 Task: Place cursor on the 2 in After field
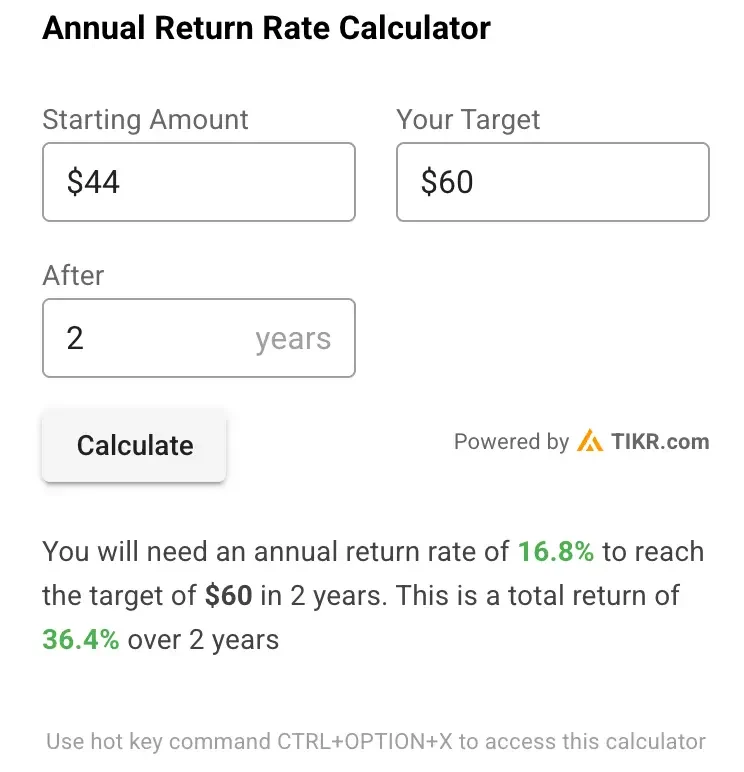pyautogui.click(x=75, y=338)
